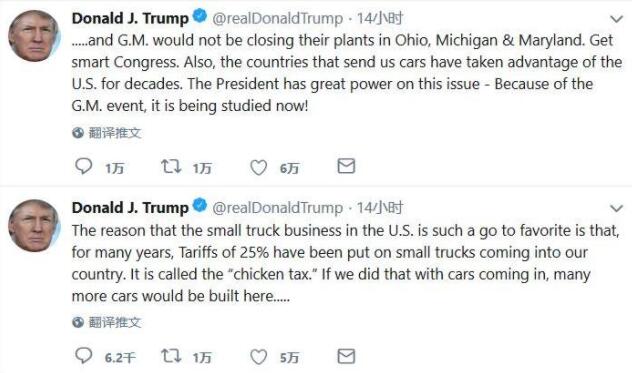This screenshot has height=373, width=632.
Task: Like the G.M. plants tweet
Action: [x=258, y=167]
